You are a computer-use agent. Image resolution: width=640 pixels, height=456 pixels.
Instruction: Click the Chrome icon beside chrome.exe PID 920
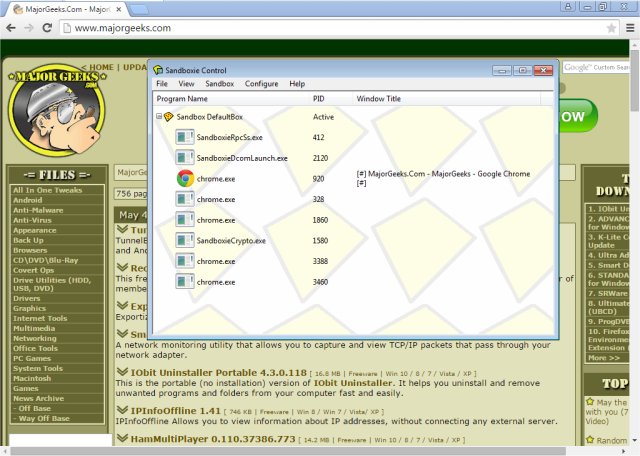tap(185, 179)
